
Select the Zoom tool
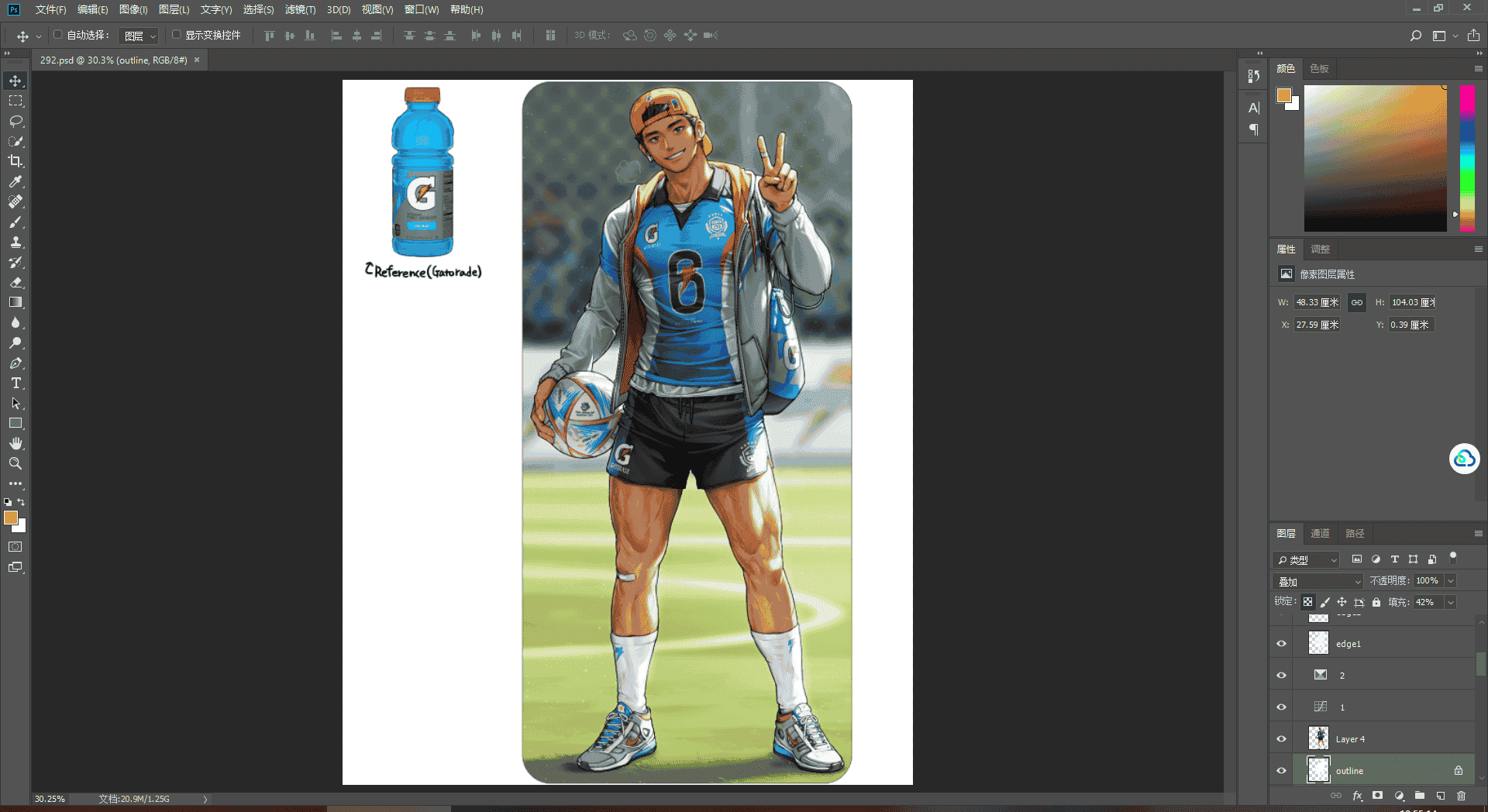[x=15, y=463]
